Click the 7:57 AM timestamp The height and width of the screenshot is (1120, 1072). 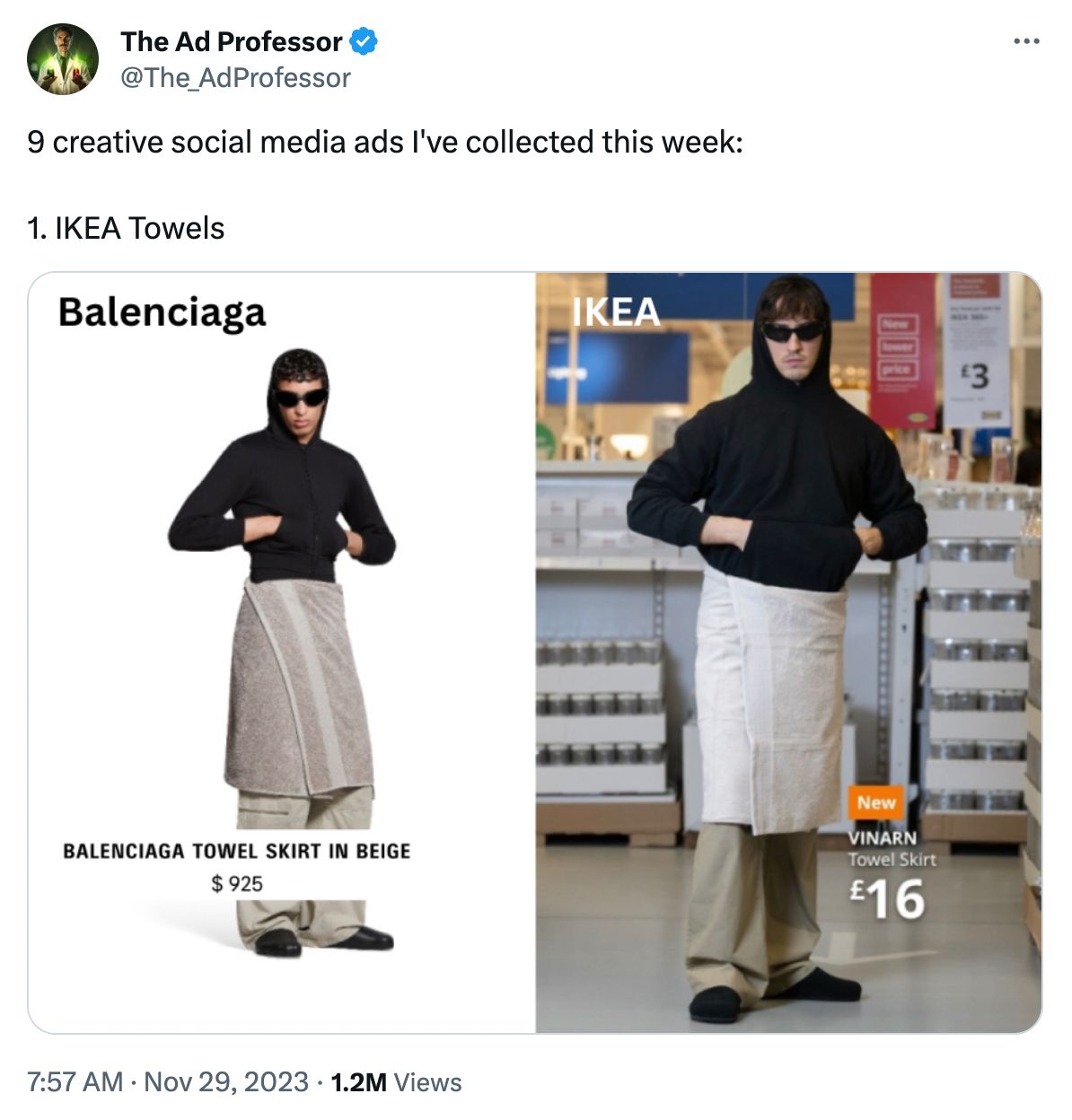point(75,1081)
